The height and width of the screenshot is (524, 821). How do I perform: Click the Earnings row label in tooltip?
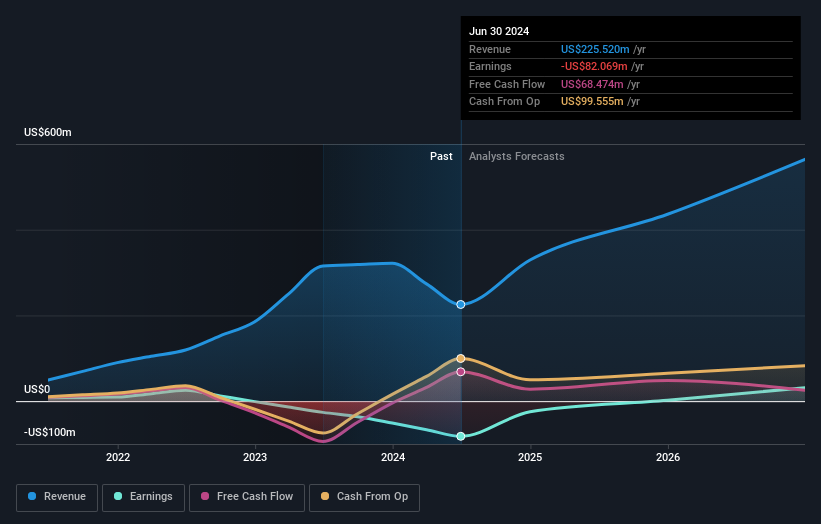(x=490, y=66)
